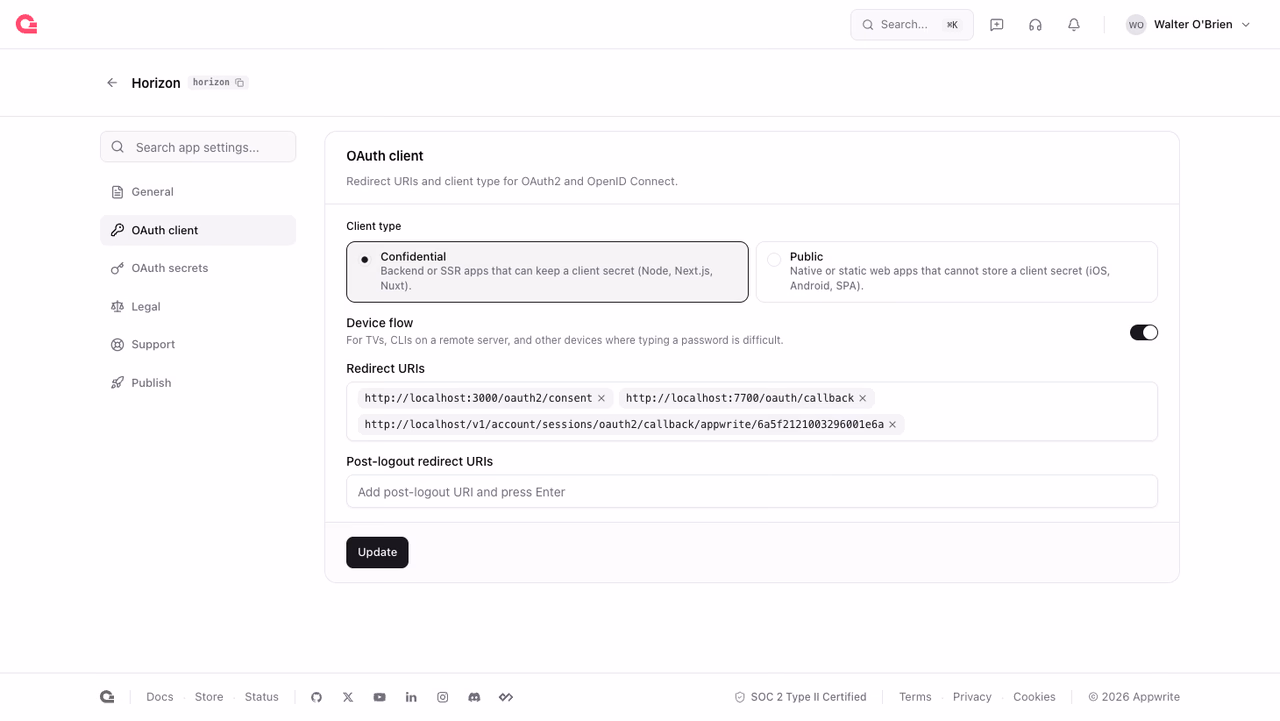
Task: Open LinkedIn link in footer
Action: [411, 697]
